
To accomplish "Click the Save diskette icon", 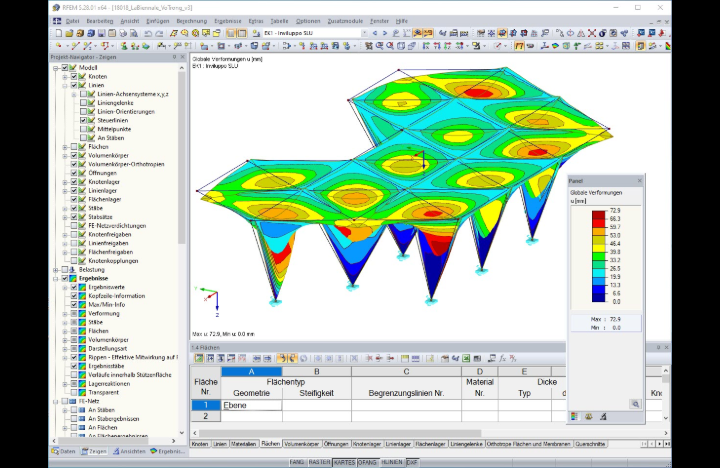I will (101, 33).
